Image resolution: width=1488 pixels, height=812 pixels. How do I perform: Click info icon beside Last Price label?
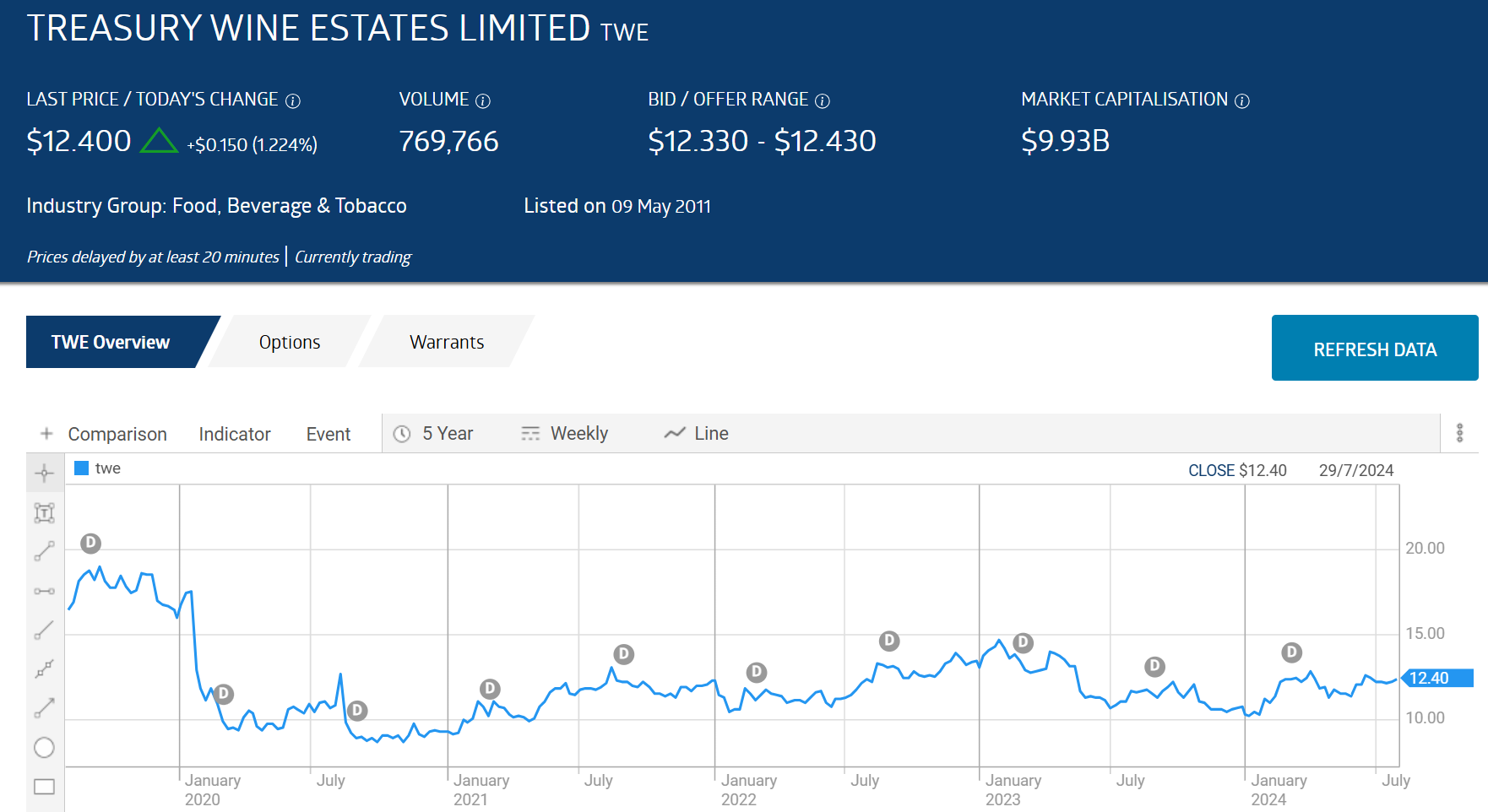[293, 101]
